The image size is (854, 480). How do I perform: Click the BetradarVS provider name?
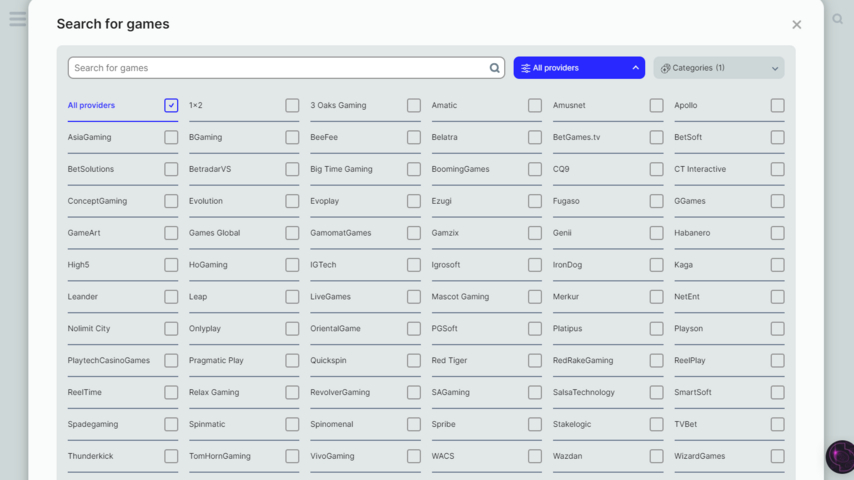210,169
